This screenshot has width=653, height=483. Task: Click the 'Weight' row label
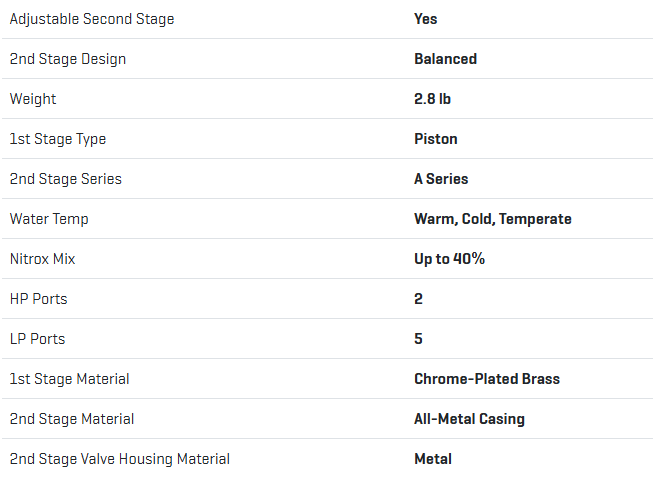[x=33, y=99]
